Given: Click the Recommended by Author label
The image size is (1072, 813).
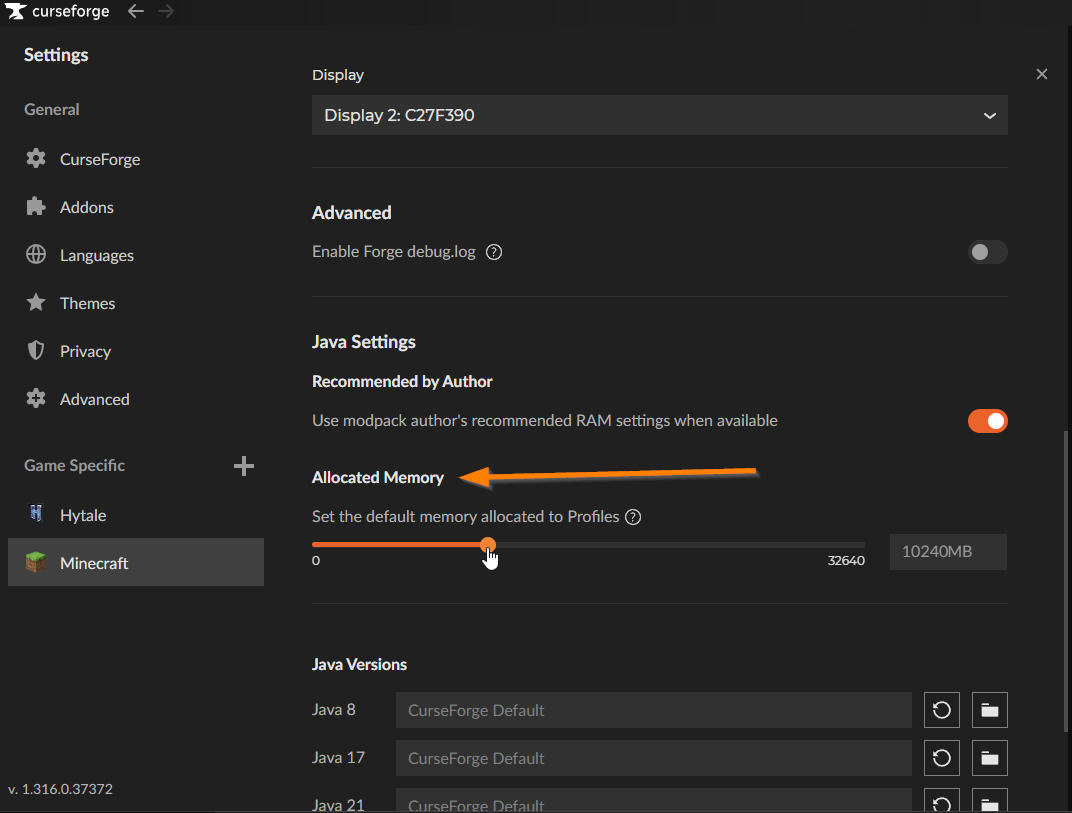Looking at the screenshot, I should tap(402, 382).
